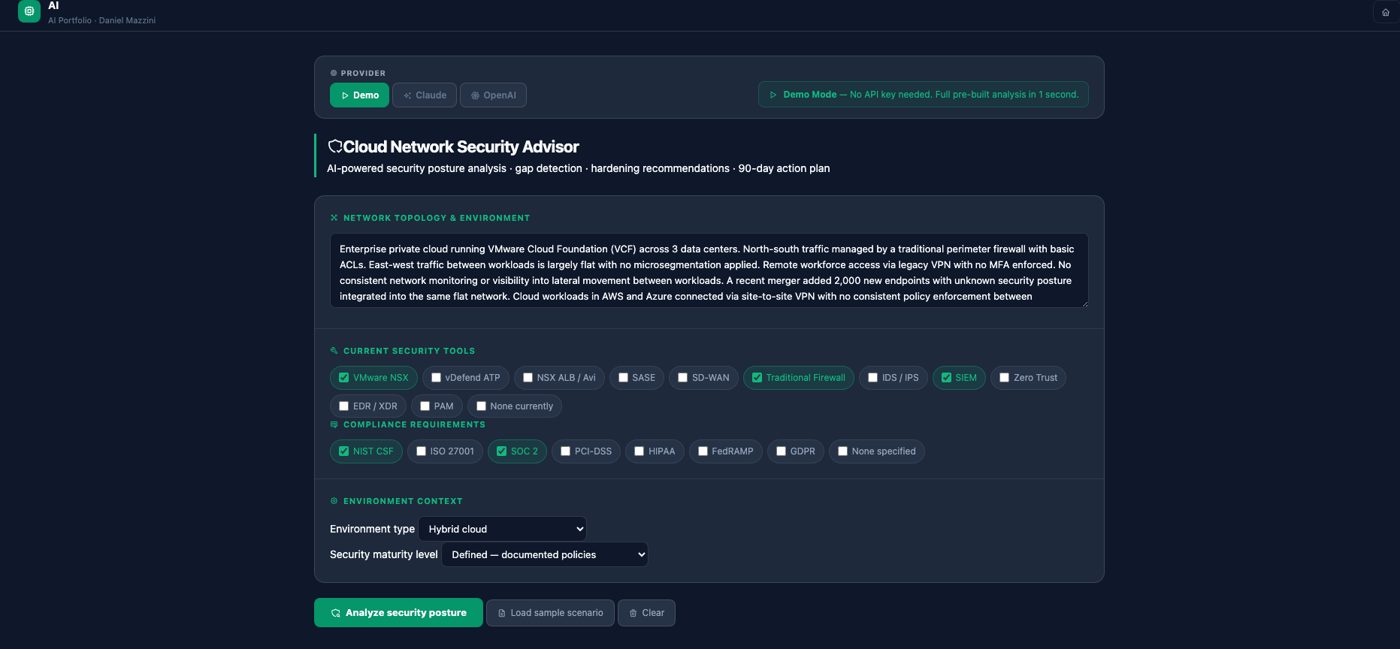The height and width of the screenshot is (649, 1400).
Task: Check the PCI-DSS checkbox
Action: [x=565, y=451]
